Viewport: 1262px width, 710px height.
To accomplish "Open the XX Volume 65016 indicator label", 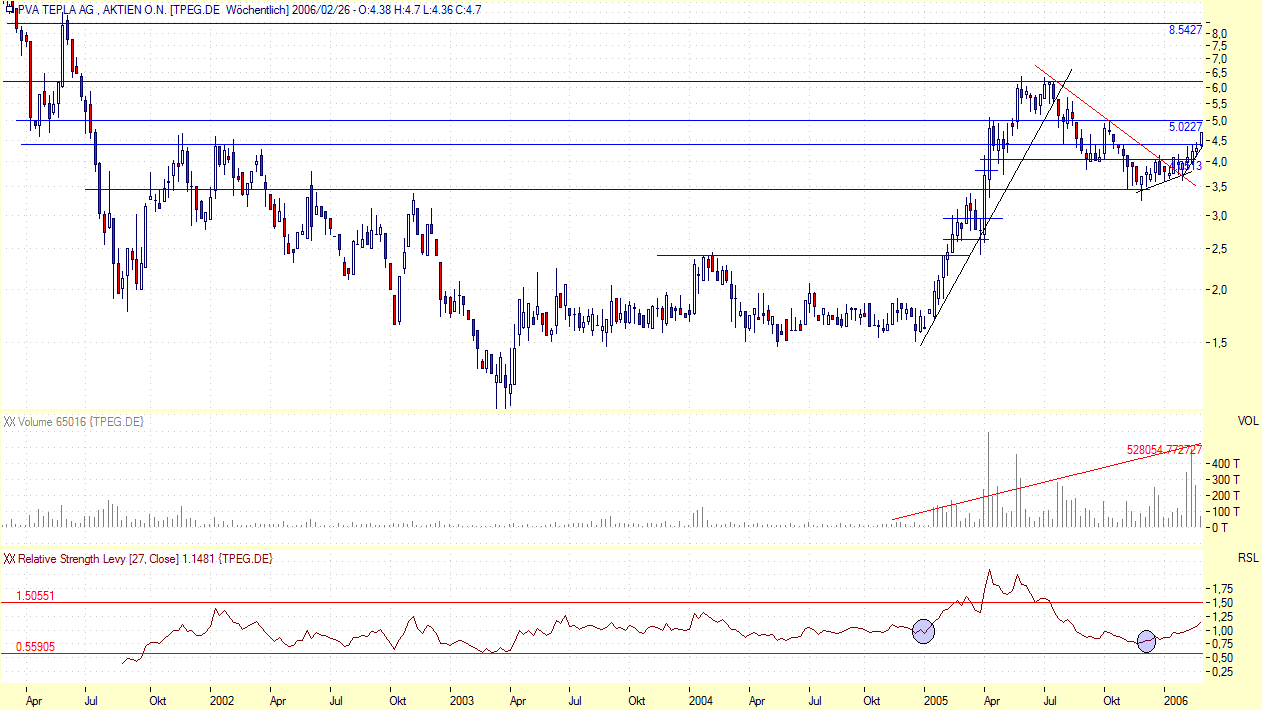I will [75, 421].
